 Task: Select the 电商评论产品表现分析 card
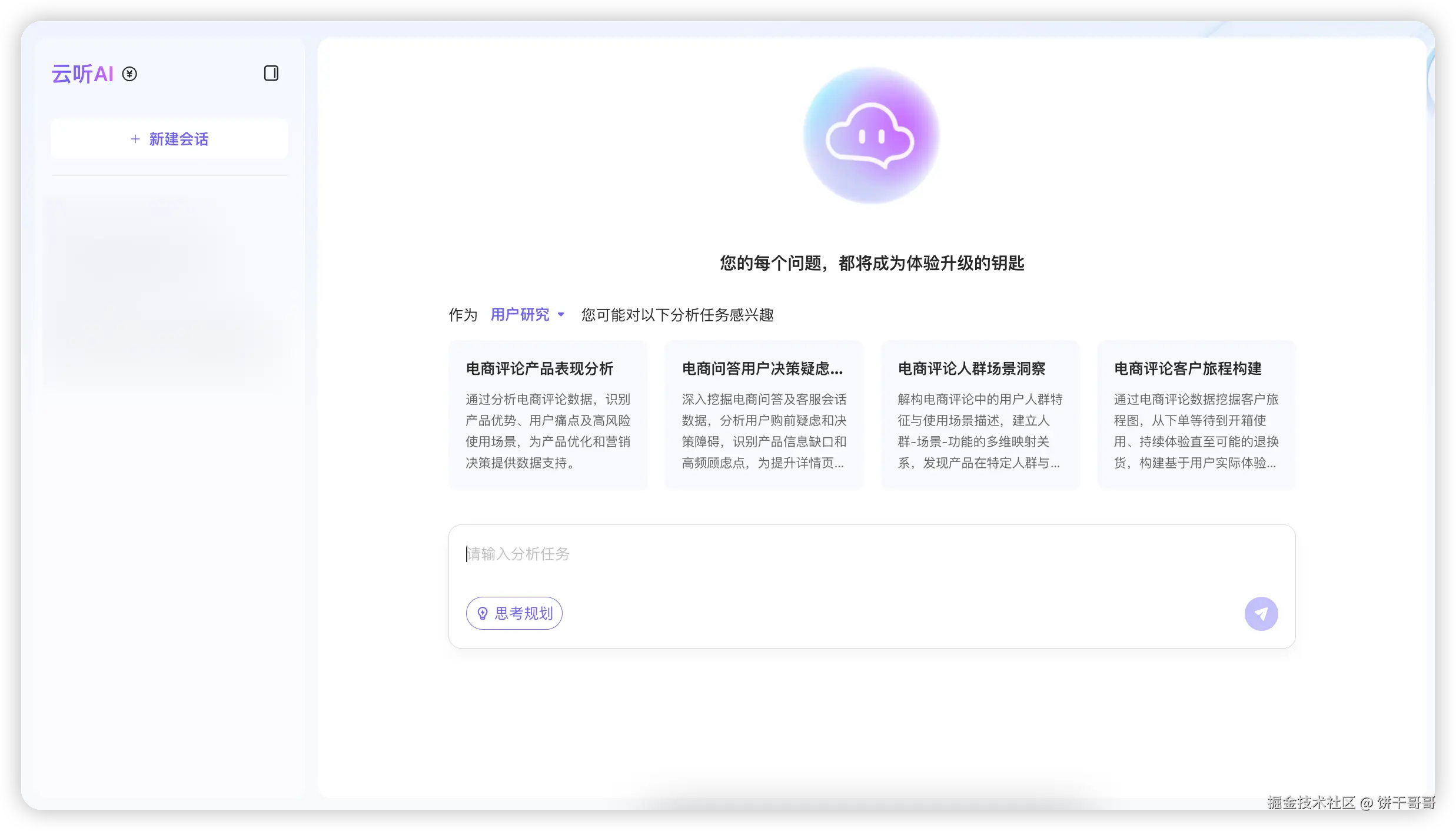(539, 369)
